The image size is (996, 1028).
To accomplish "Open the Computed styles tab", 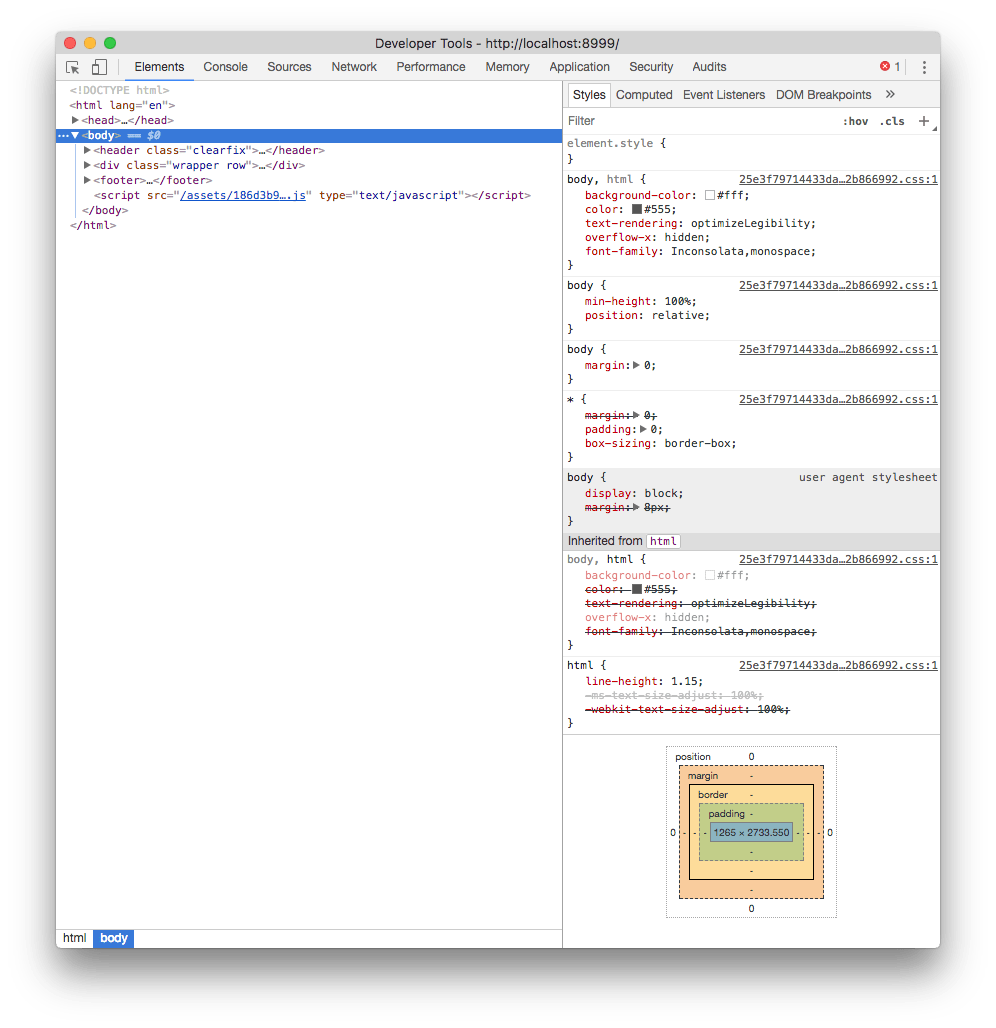I will (644, 94).
